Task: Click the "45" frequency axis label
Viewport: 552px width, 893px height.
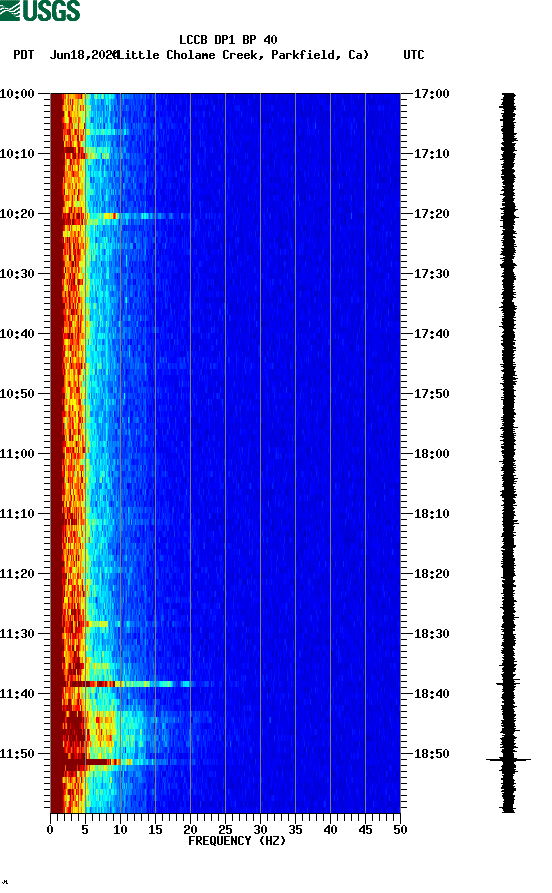Action: [365, 830]
